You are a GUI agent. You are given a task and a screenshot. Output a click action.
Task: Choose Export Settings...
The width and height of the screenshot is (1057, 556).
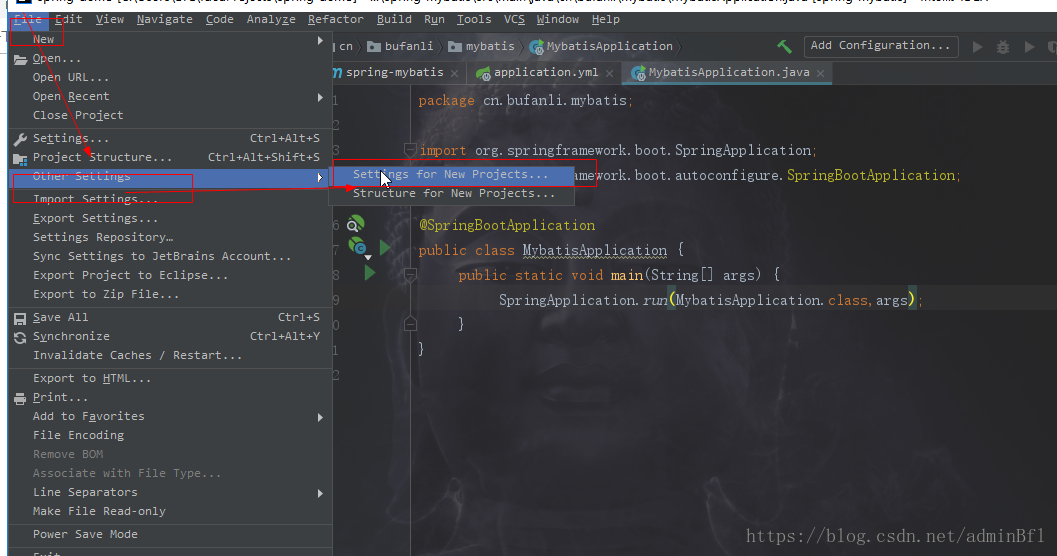click(170, 218)
